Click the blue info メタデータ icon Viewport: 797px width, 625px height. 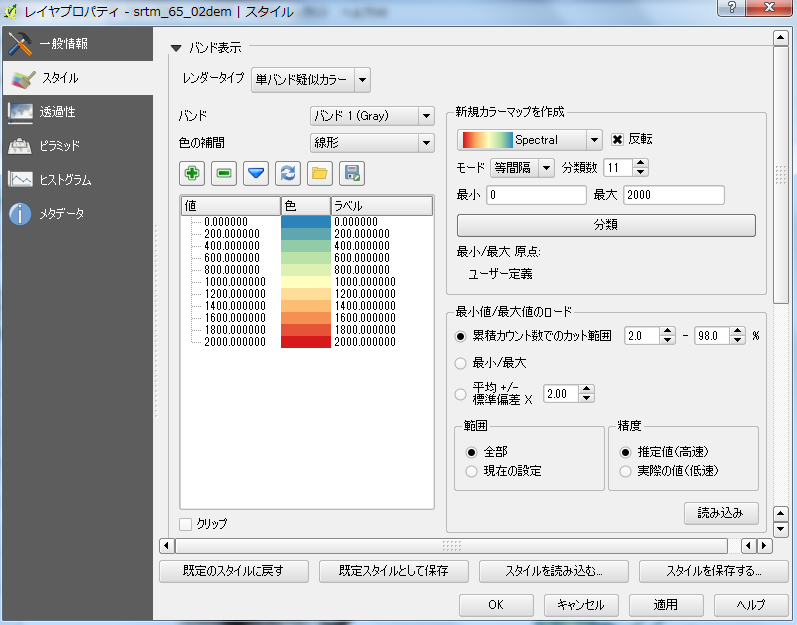pyautogui.click(x=20, y=214)
